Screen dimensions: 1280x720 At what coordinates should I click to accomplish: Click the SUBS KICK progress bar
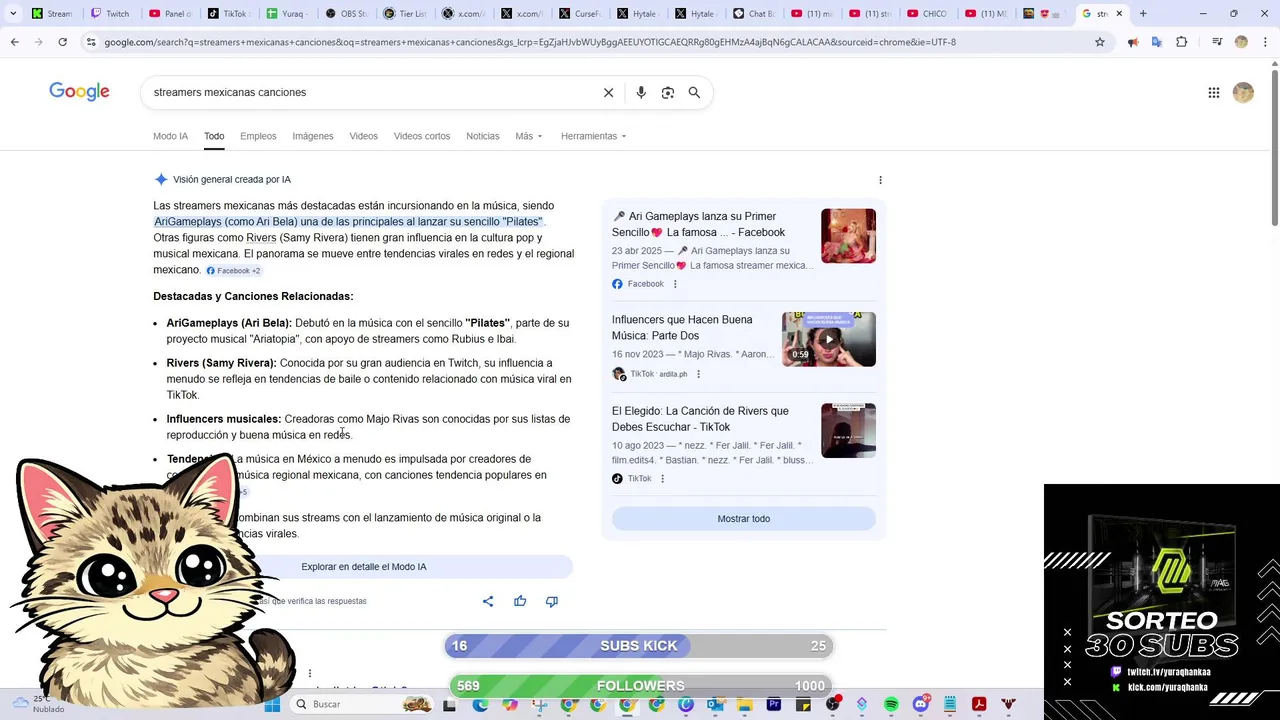[639, 646]
